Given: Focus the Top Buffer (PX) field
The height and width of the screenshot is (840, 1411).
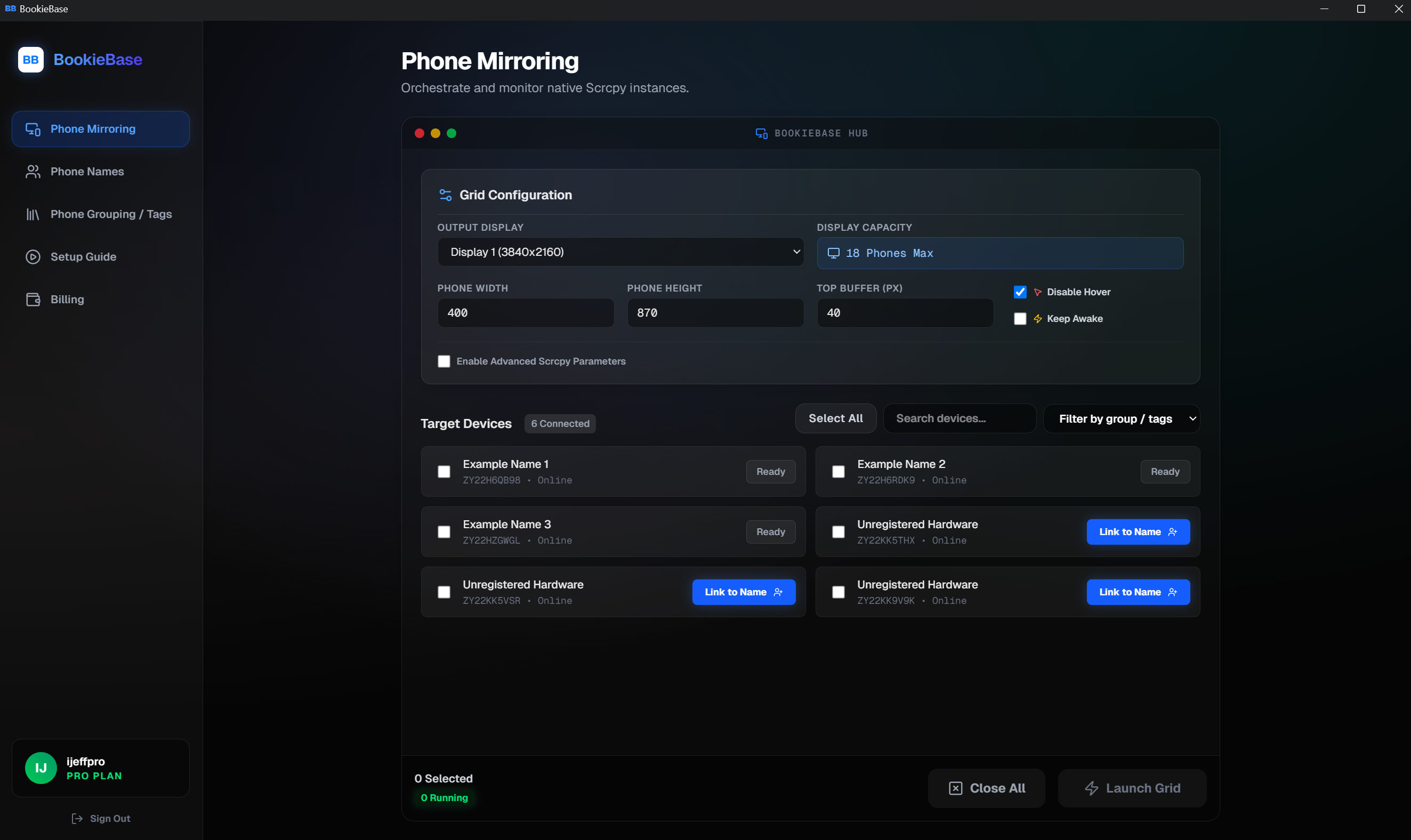Looking at the screenshot, I should coord(905,313).
